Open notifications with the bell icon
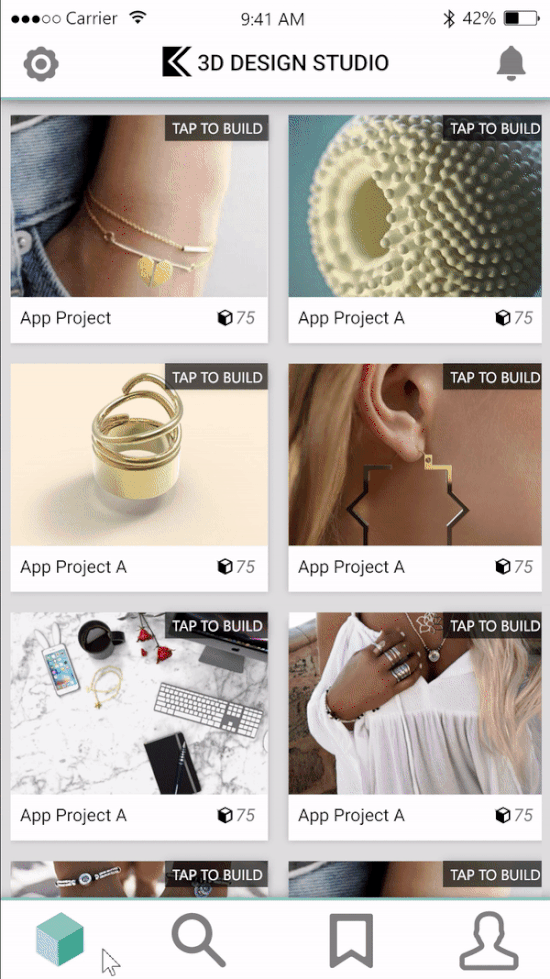This screenshot has height=979, width=550. coord(511,63)
